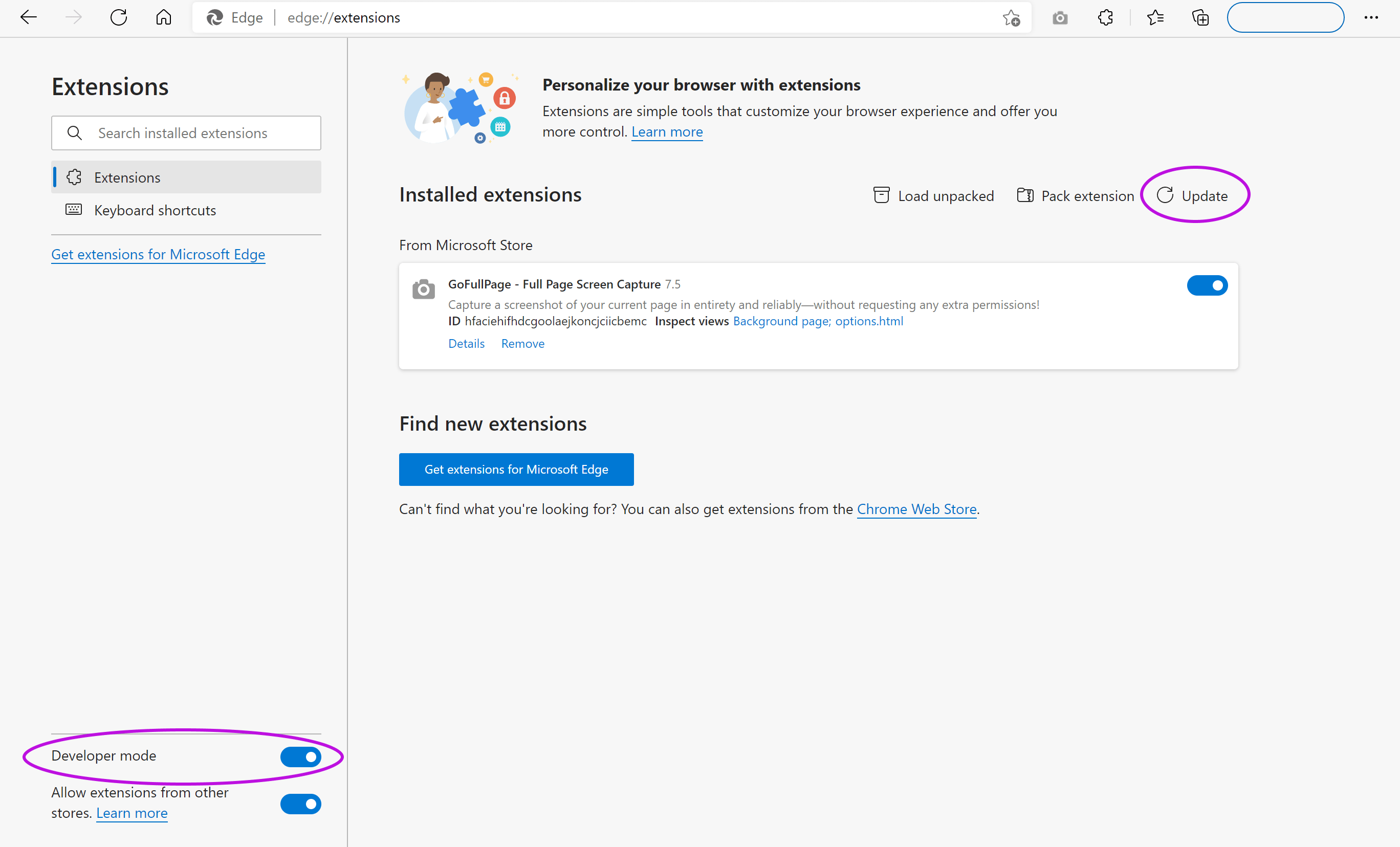This screenshot has height=847, width=1400.
Task: Open the Settings and more menu
Action: pyautogui.click(x=1371, y=17)
